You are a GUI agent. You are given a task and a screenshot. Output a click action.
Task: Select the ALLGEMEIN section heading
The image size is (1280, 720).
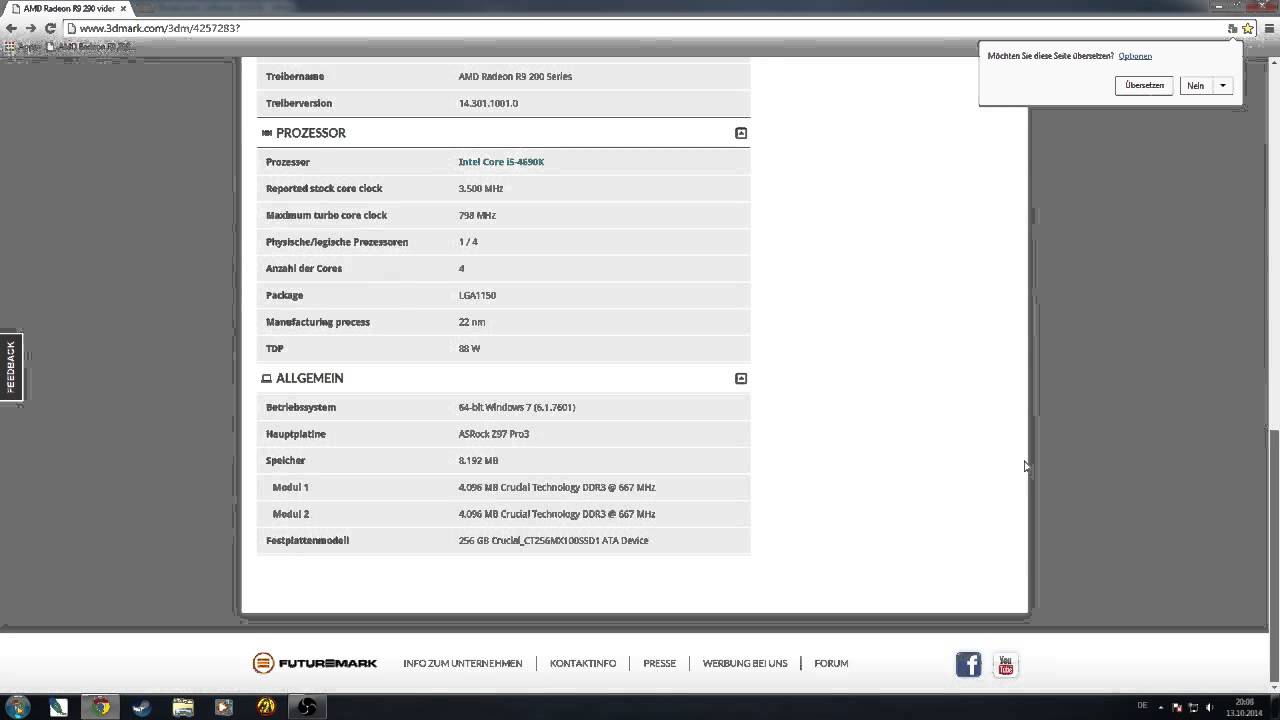coord(310,378)
